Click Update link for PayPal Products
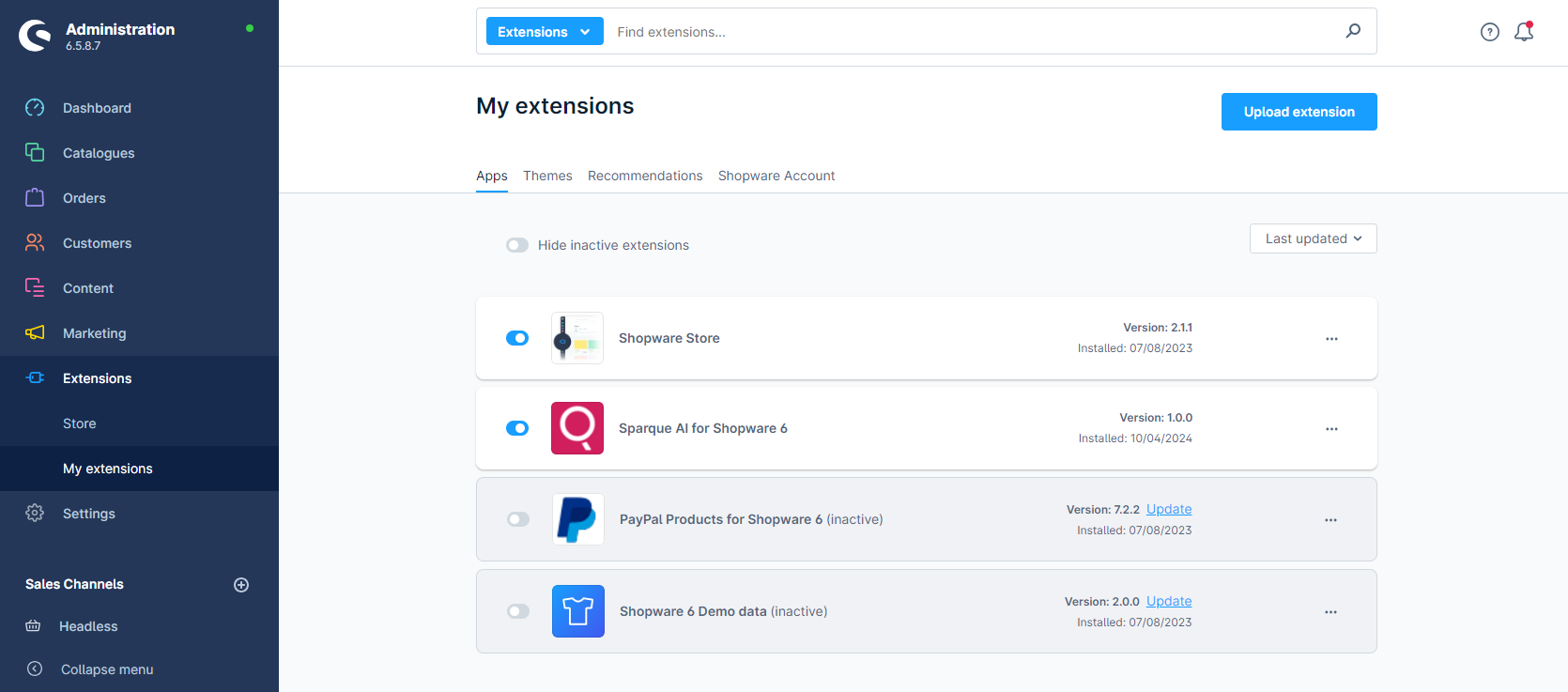Image resolution: width=1568 pixels, height=692 pixels. [x=1169, y=509]
